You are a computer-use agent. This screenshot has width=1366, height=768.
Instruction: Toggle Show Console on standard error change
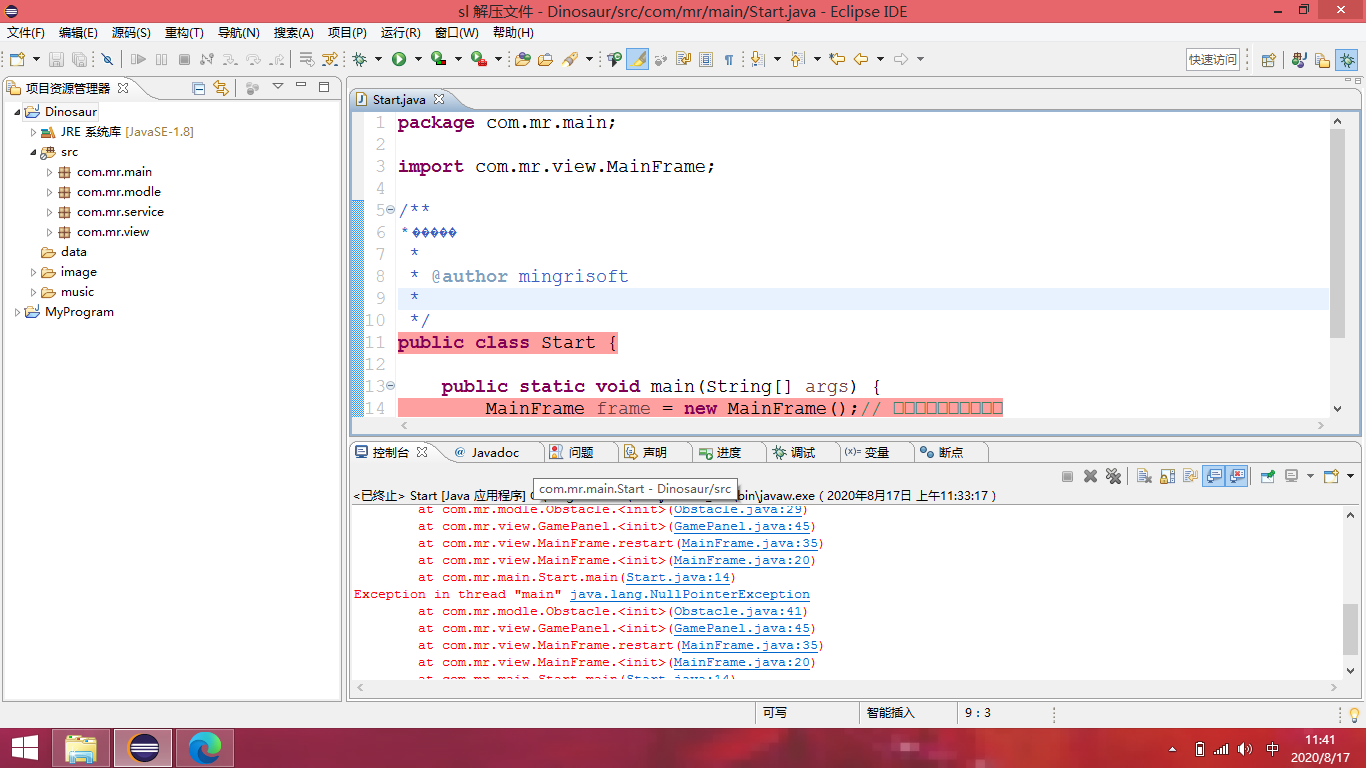click(1237, 477)
